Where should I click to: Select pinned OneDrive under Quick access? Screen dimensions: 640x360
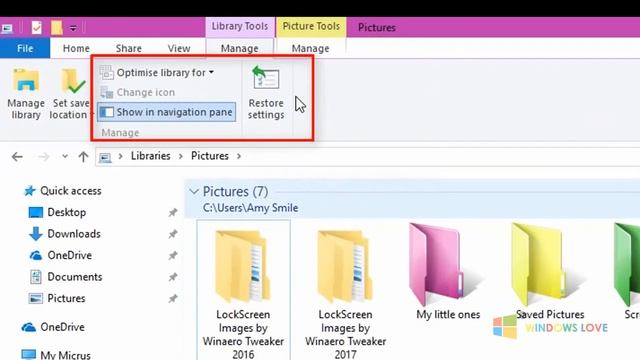tap(69, 255)
